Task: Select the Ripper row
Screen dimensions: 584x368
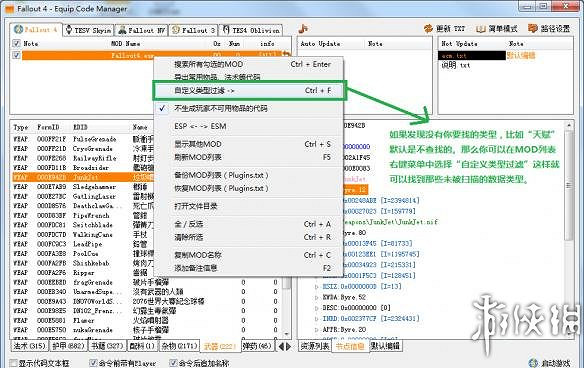Action: pos(83,273)
